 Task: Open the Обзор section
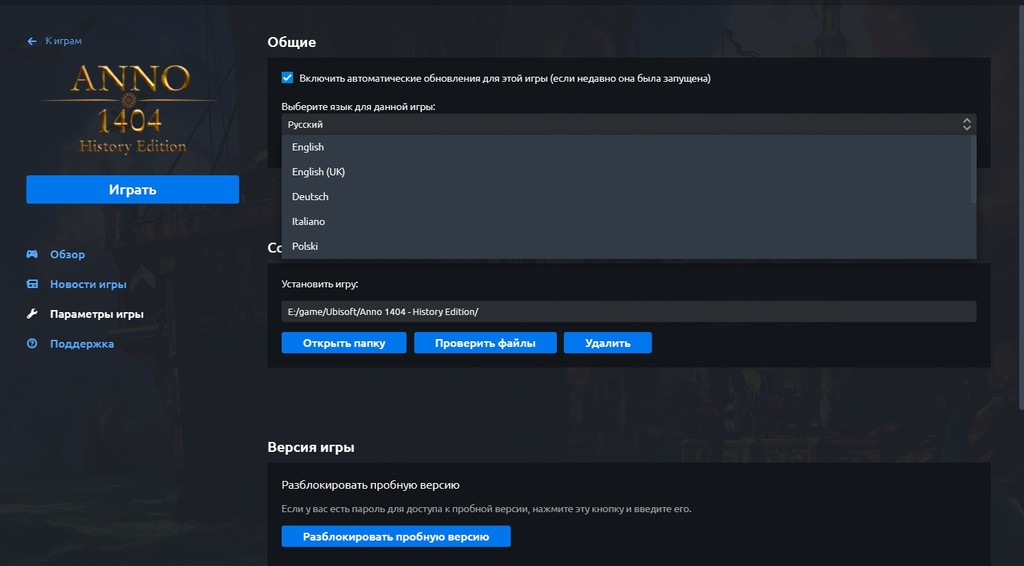67,255
